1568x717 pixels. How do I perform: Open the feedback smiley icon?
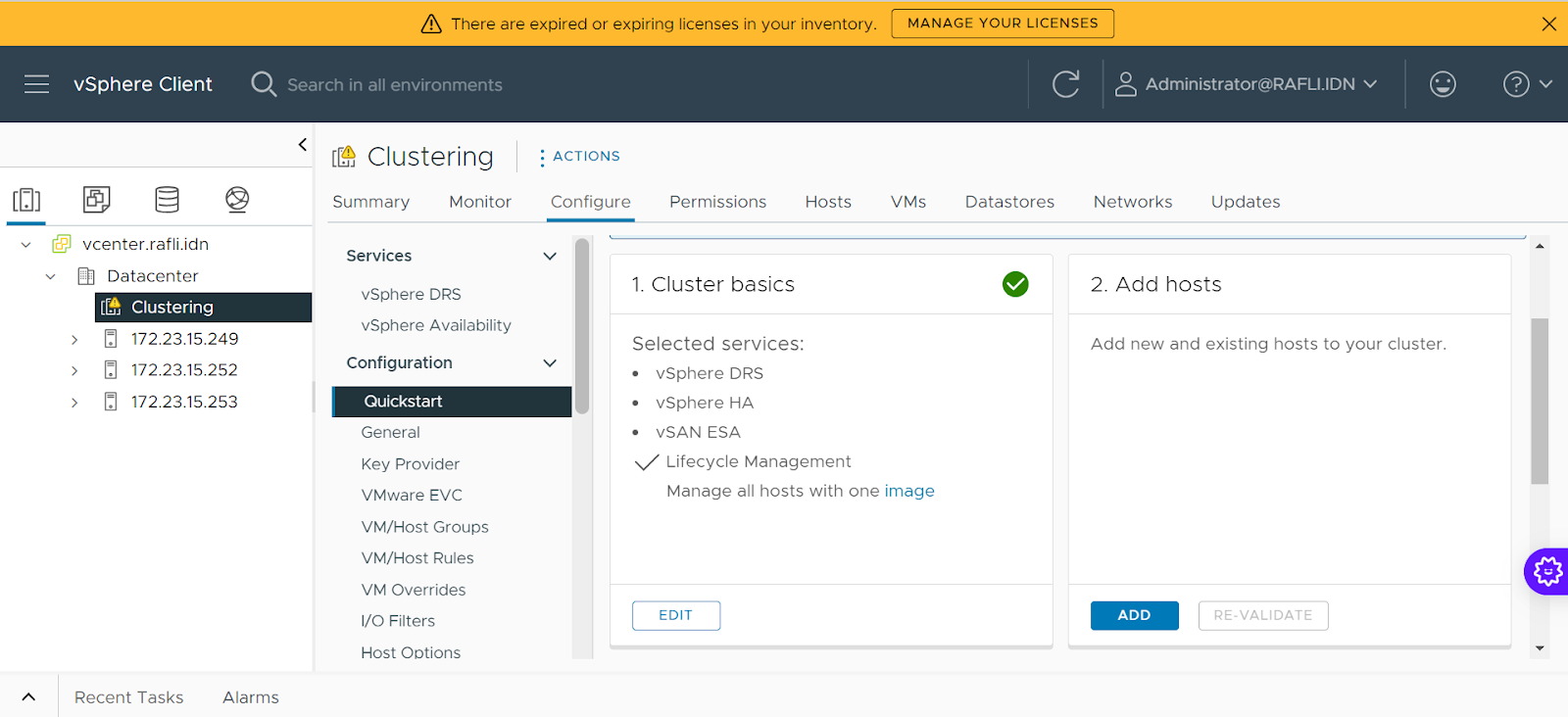1443,84
